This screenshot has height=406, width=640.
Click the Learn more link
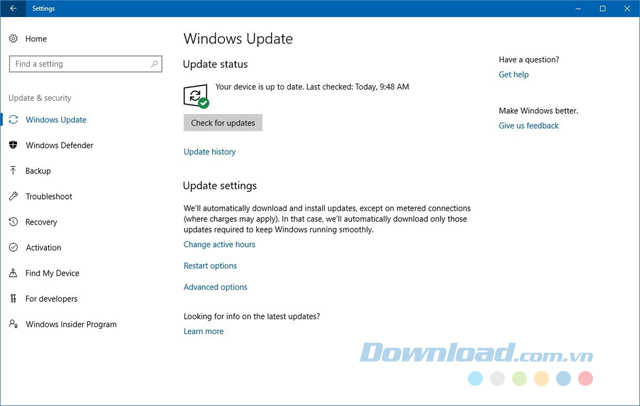pos(203,331)
